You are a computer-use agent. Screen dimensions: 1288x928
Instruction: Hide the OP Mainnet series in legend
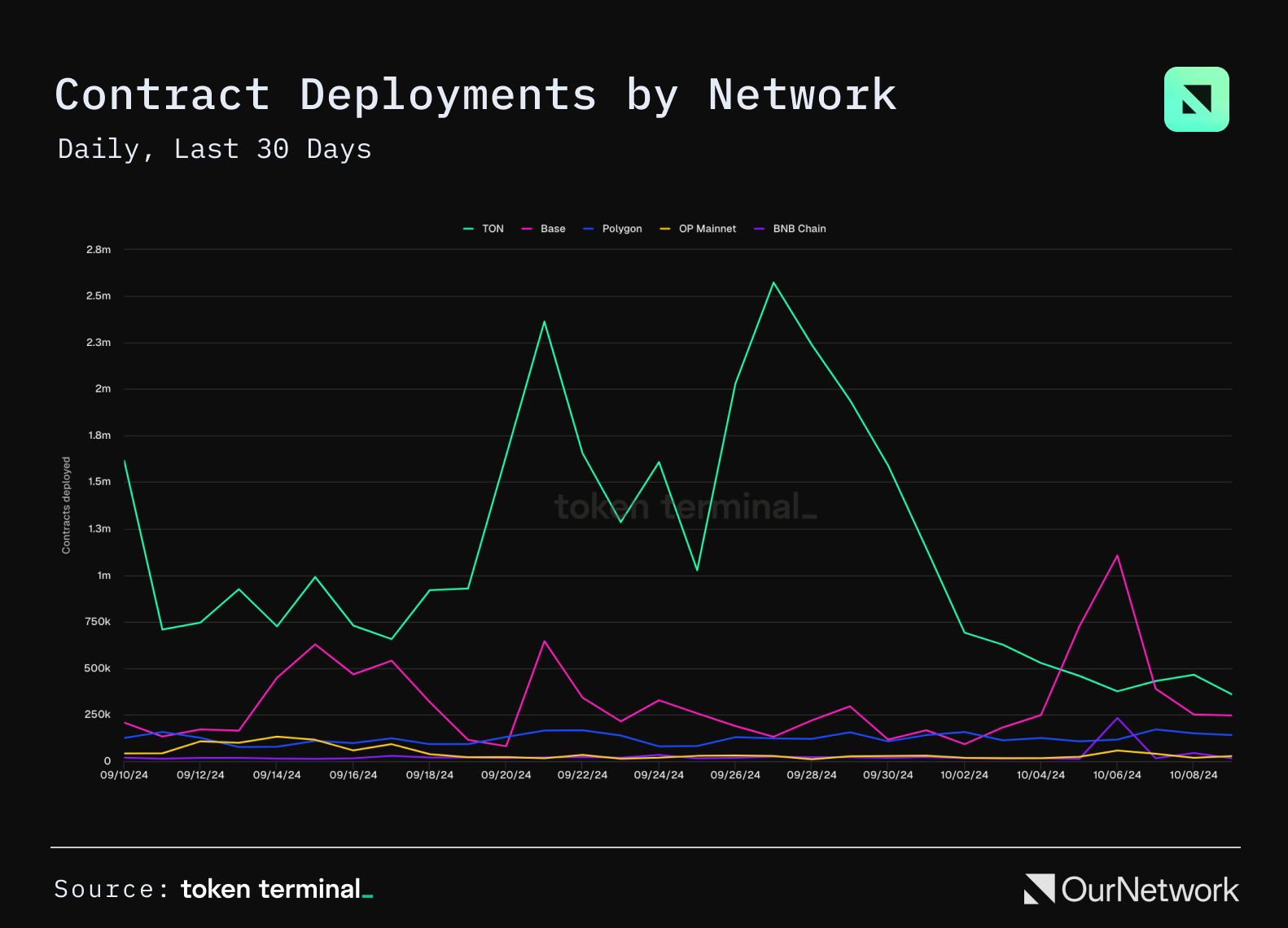coord(698,229)
